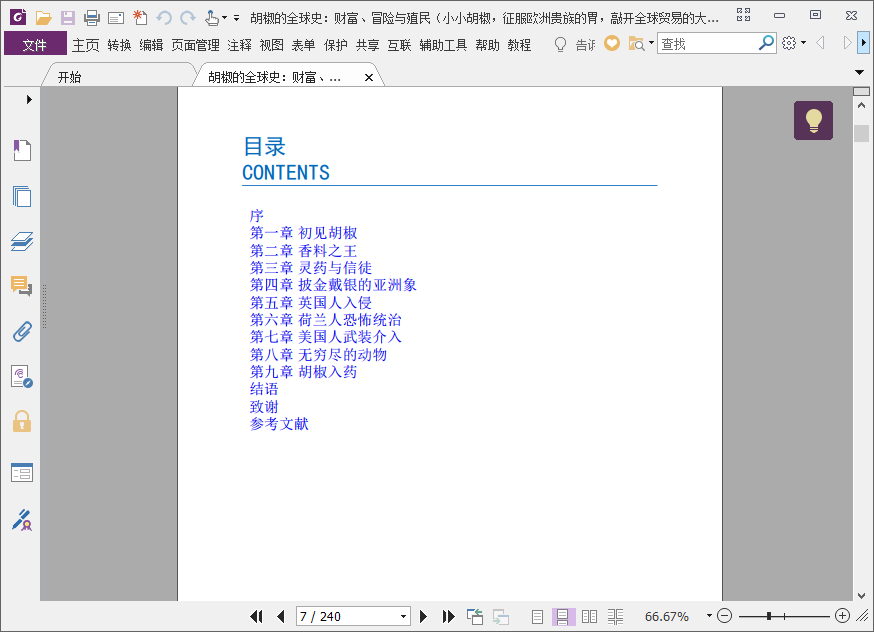
Task: Go to the first page
Action: (x=256, y=616)
